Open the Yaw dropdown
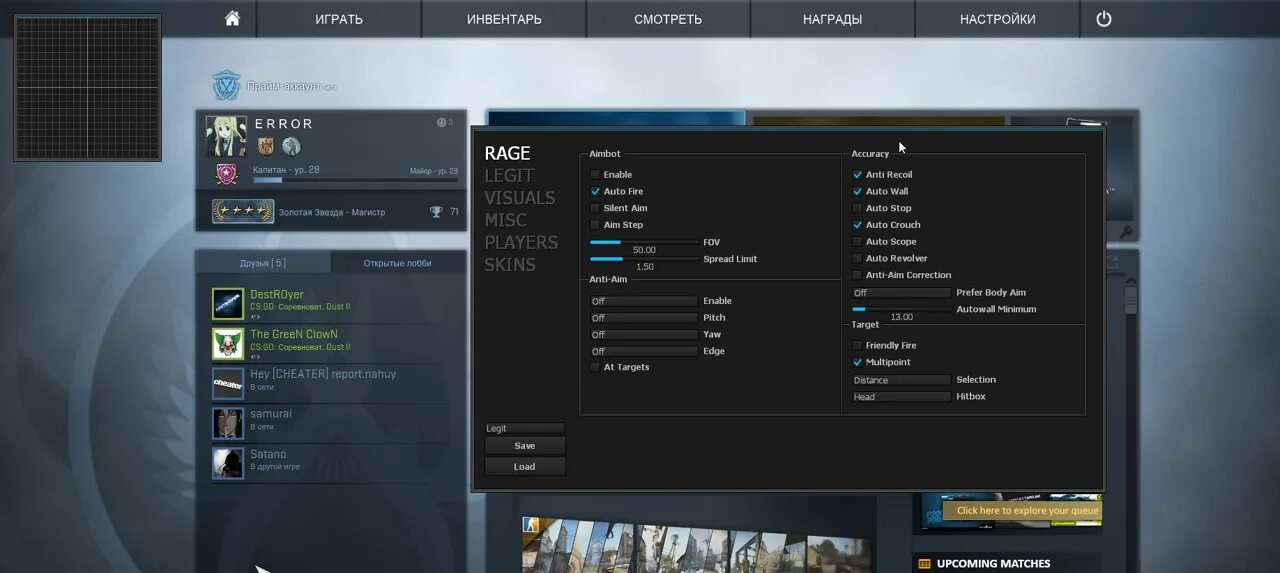 [x=644, y=335]
